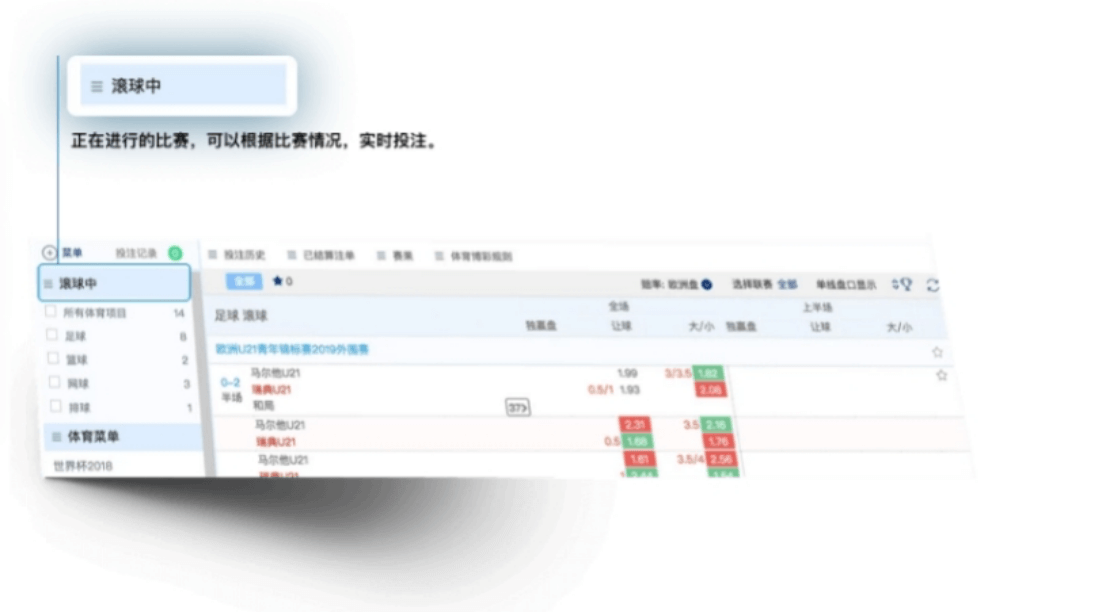Click the blue 全部 filter button

click(244, 282)
